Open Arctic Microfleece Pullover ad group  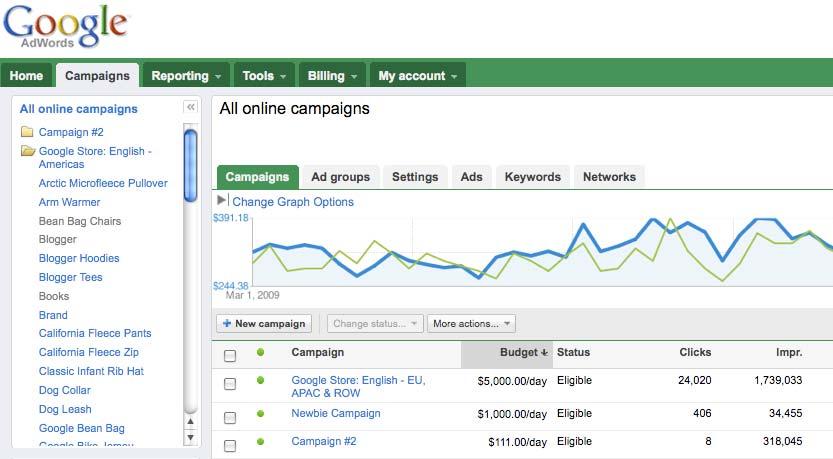(103, 183)
